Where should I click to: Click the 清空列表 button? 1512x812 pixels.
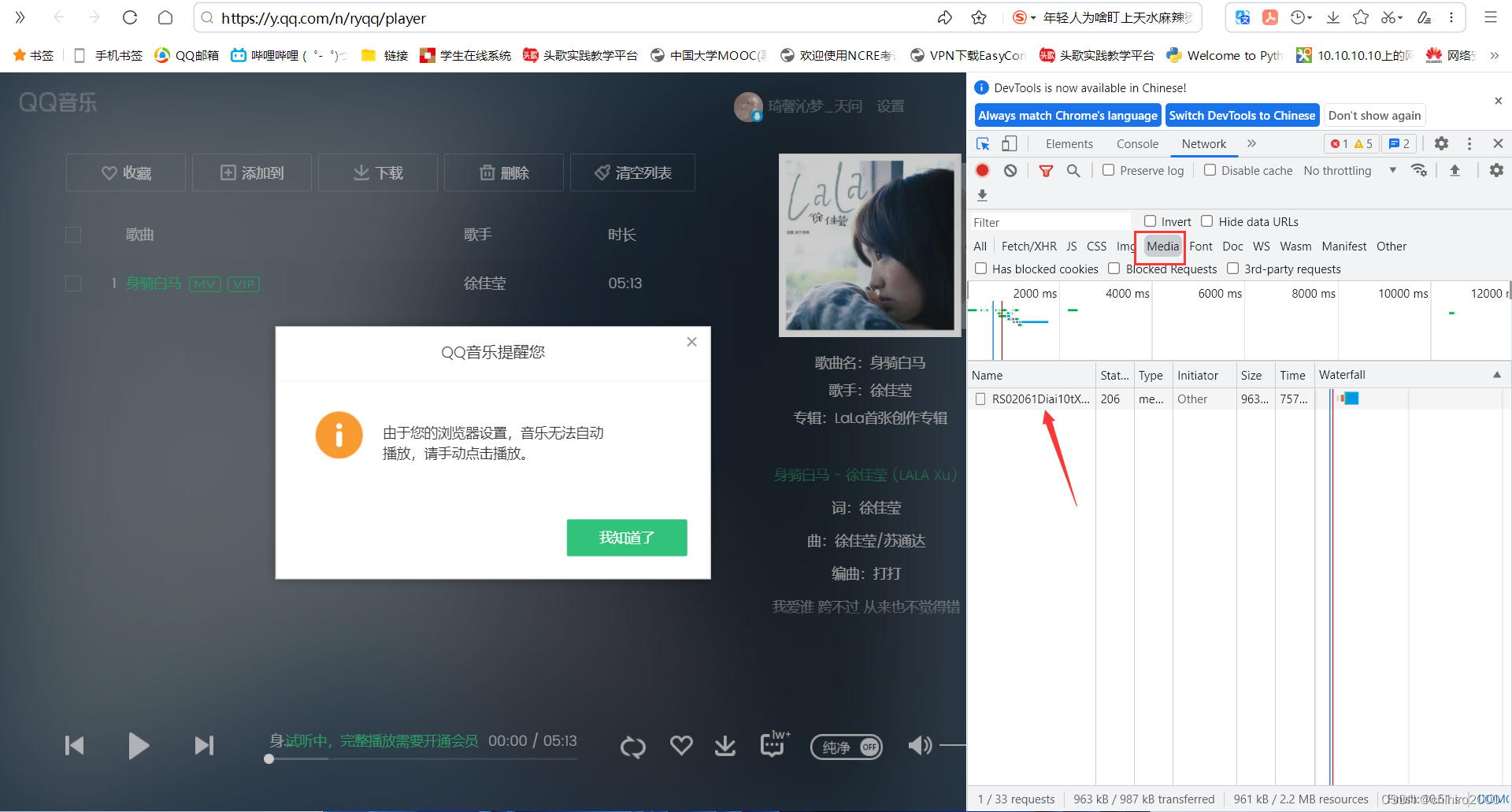pos(632,172)
